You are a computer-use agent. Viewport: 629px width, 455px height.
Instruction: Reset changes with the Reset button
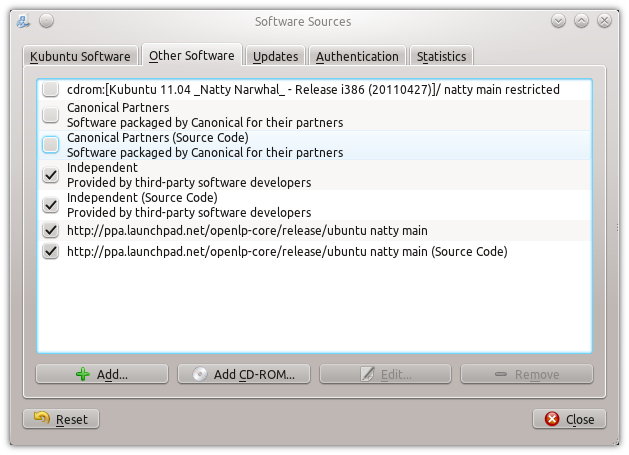point(61,419)
